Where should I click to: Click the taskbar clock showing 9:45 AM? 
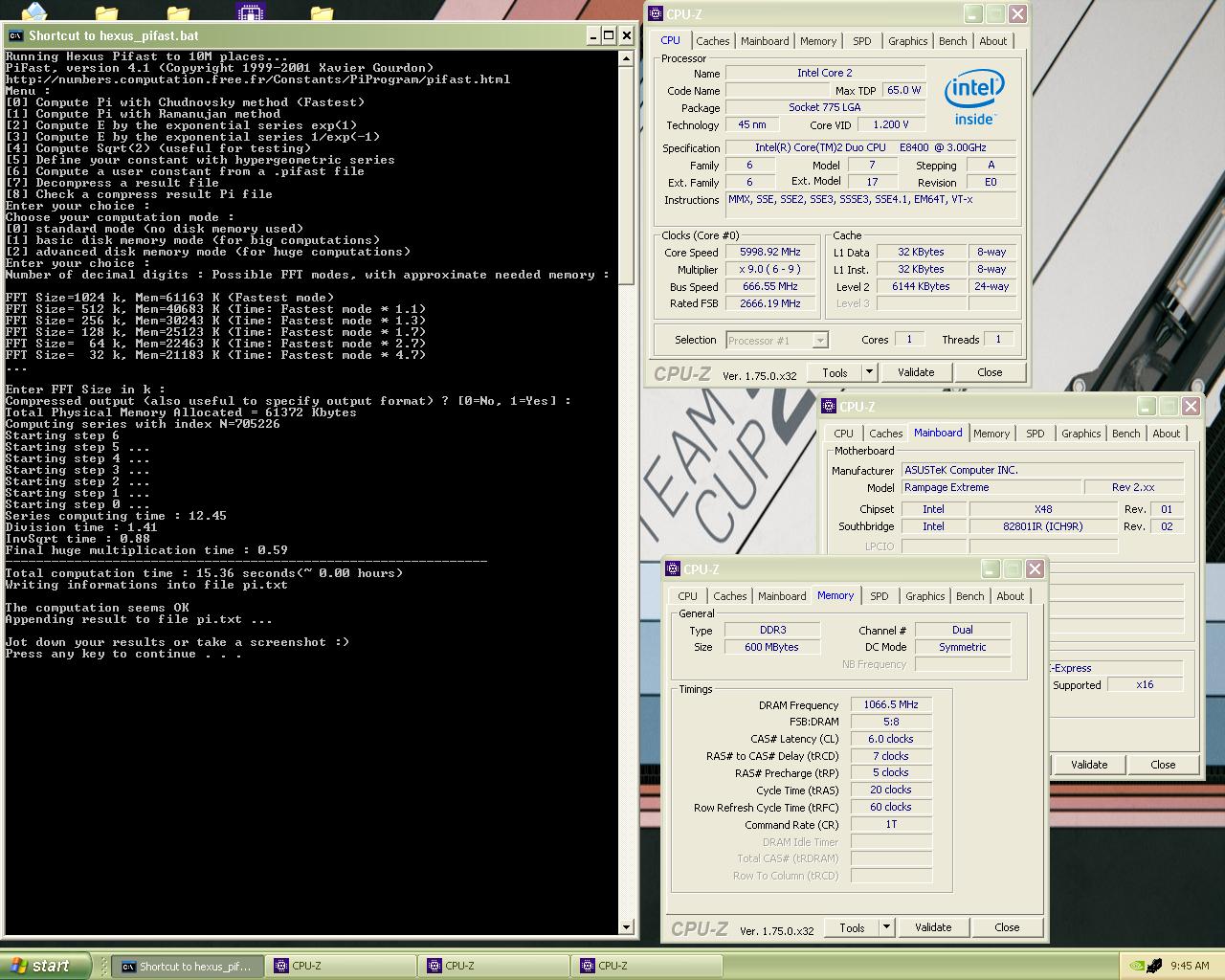pos(1190,966)
